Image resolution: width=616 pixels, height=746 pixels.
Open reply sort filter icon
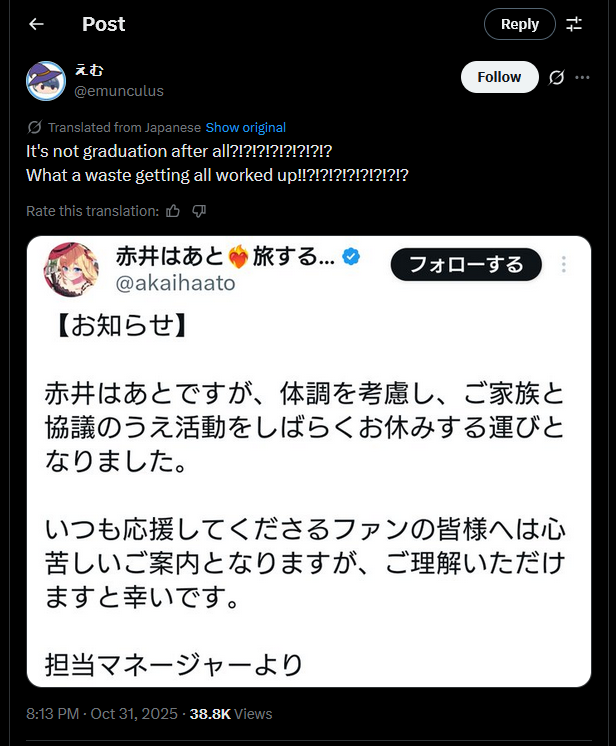tap(574, 24)
